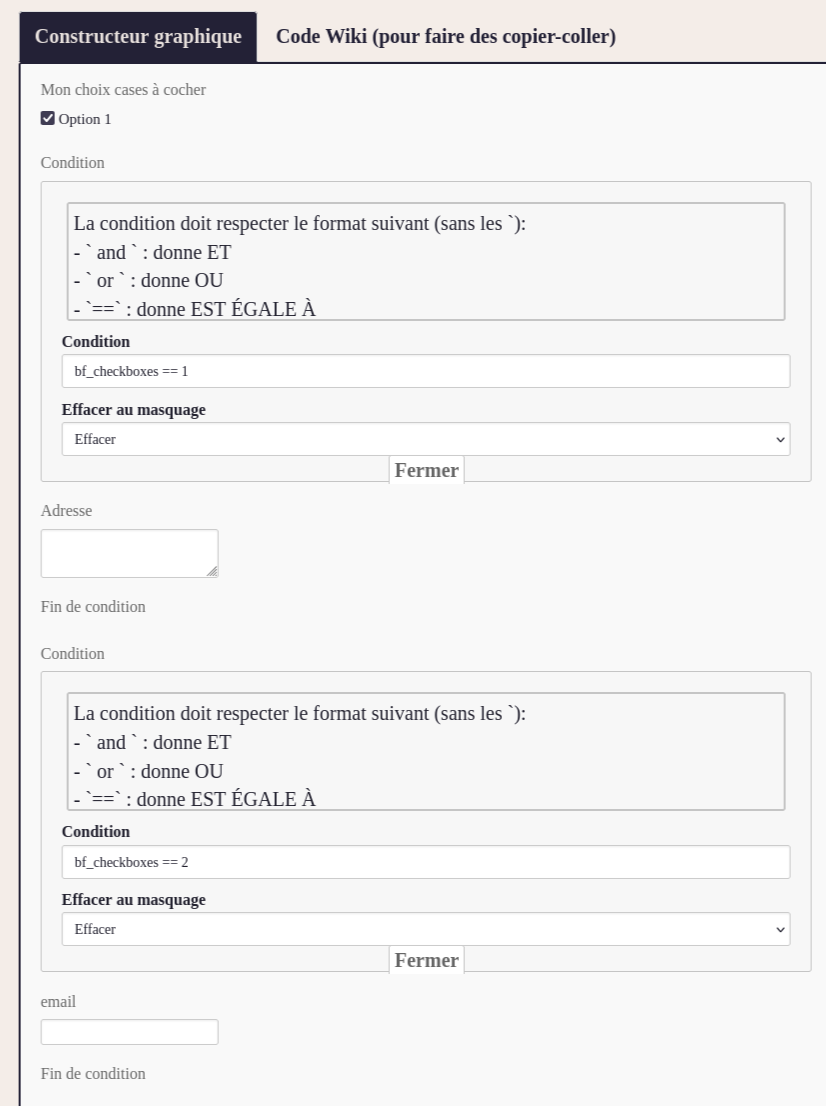Click the Fermer button above the Adresse field

(427, 470)
